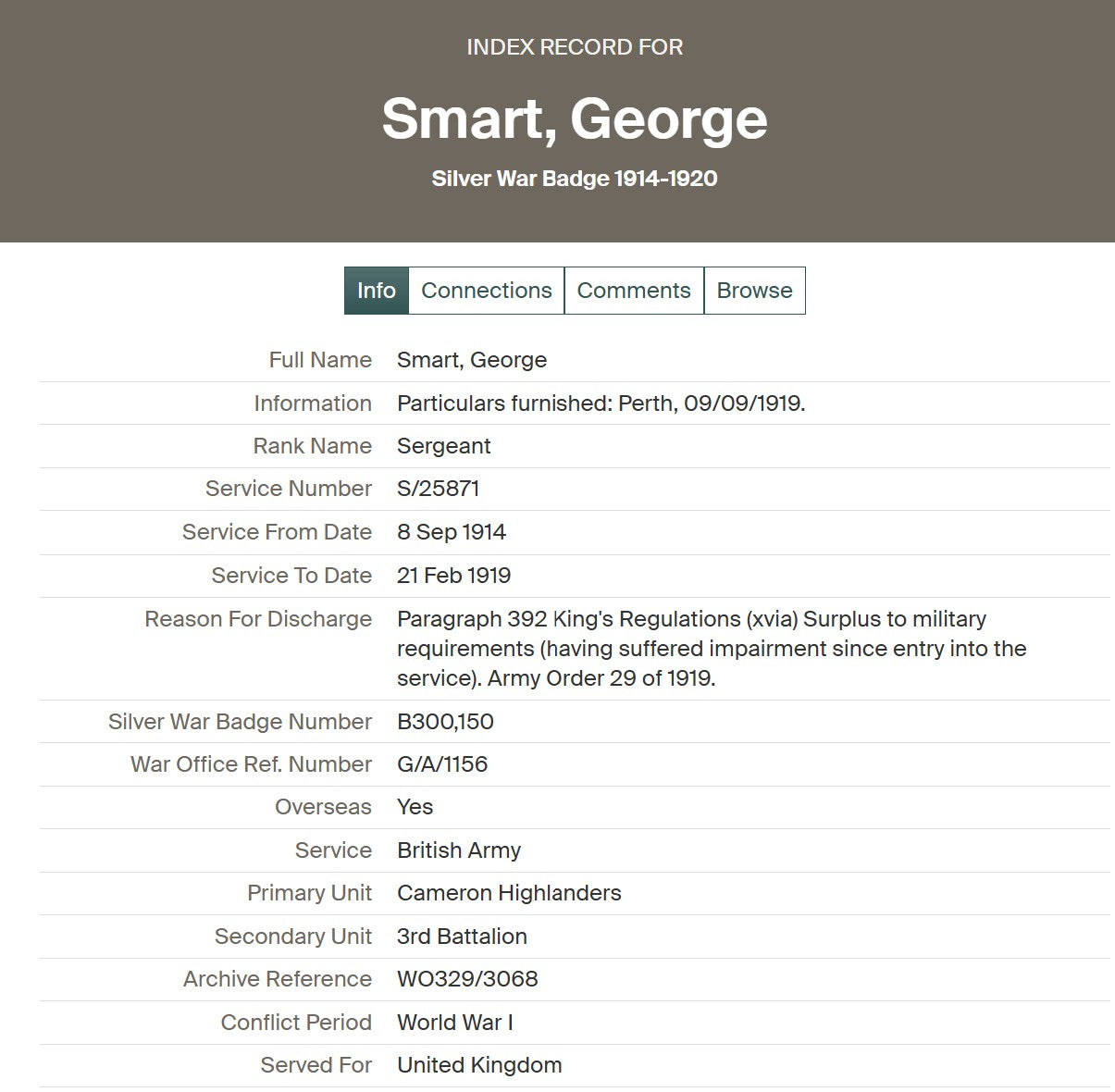The image size is (1115, 1092).
Task: Click the badge number B300,150
Action: point(445,722)
